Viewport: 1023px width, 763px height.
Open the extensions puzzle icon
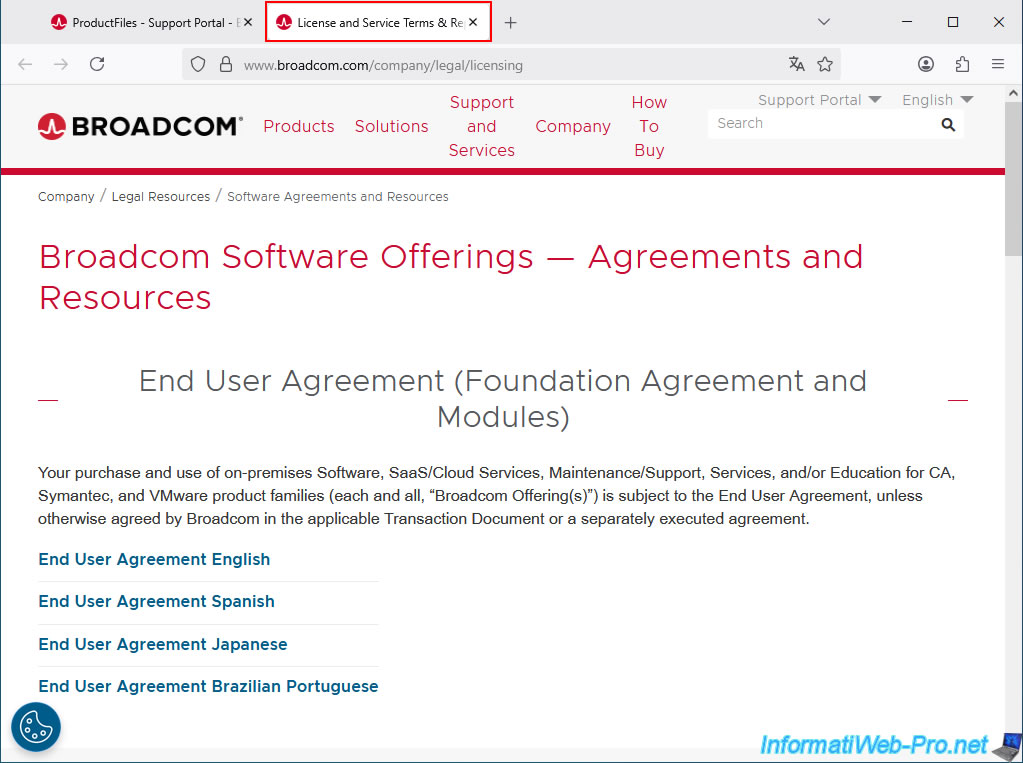click(x=962, y=64)
